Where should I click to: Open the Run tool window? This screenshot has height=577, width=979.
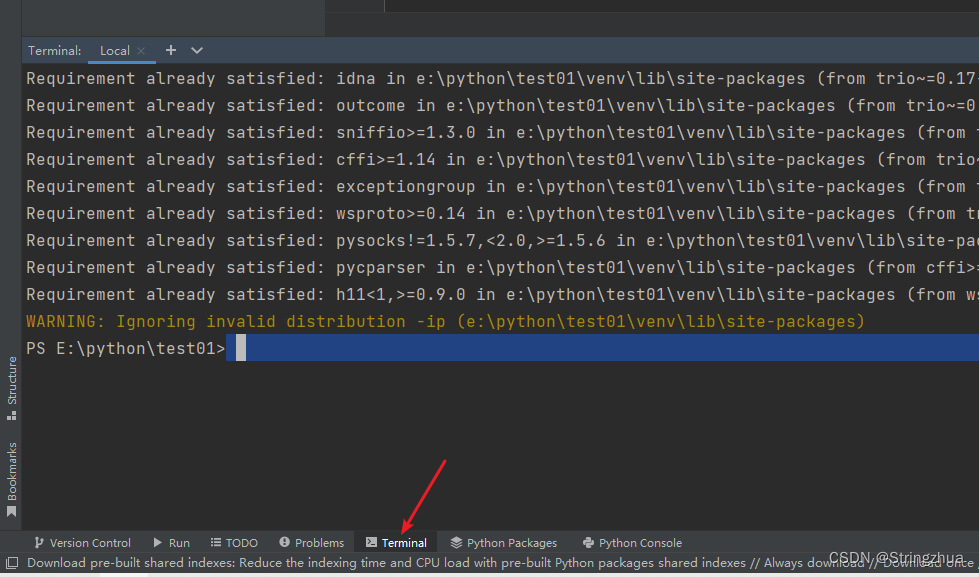(x=171, y=542)
